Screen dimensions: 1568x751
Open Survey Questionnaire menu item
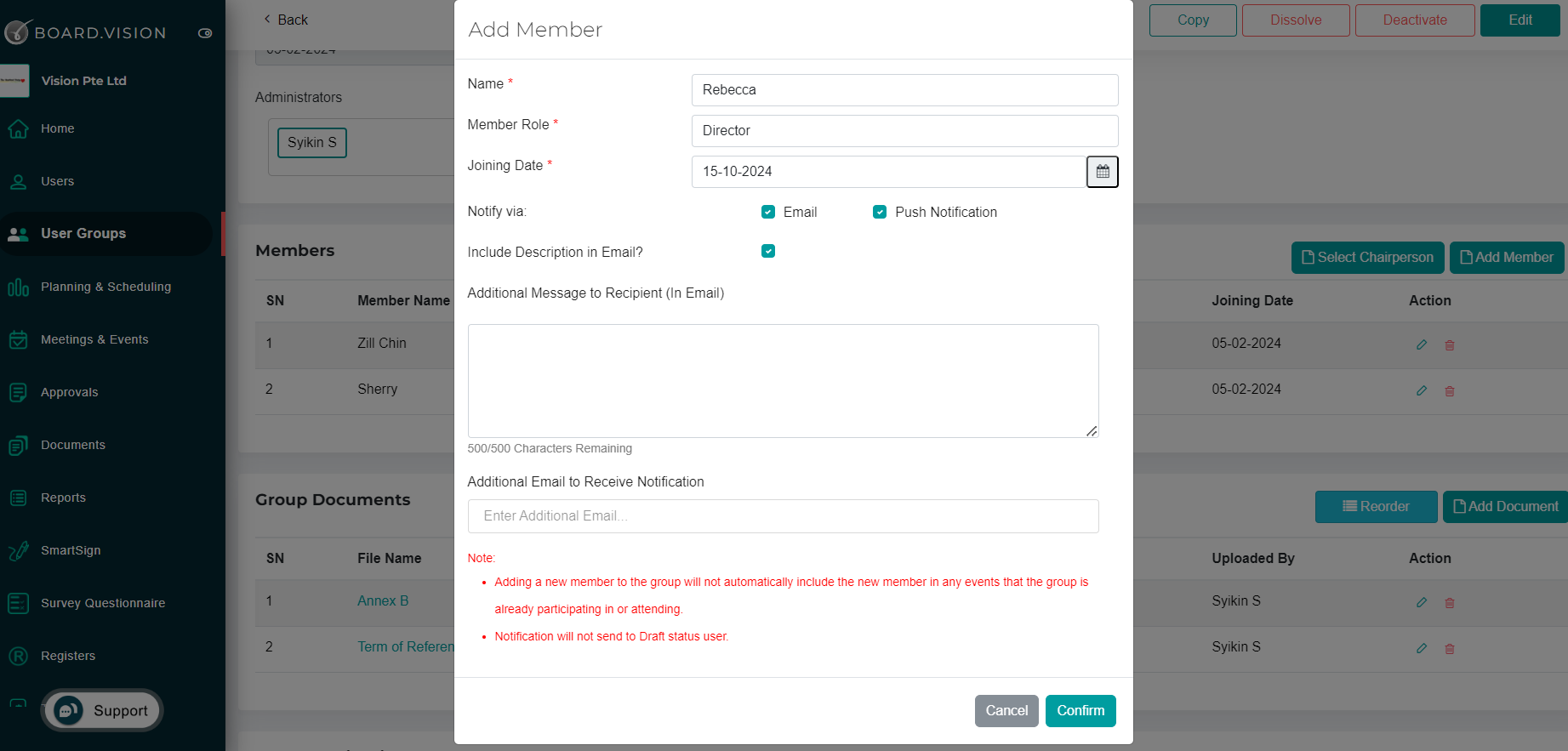[103, 603]
